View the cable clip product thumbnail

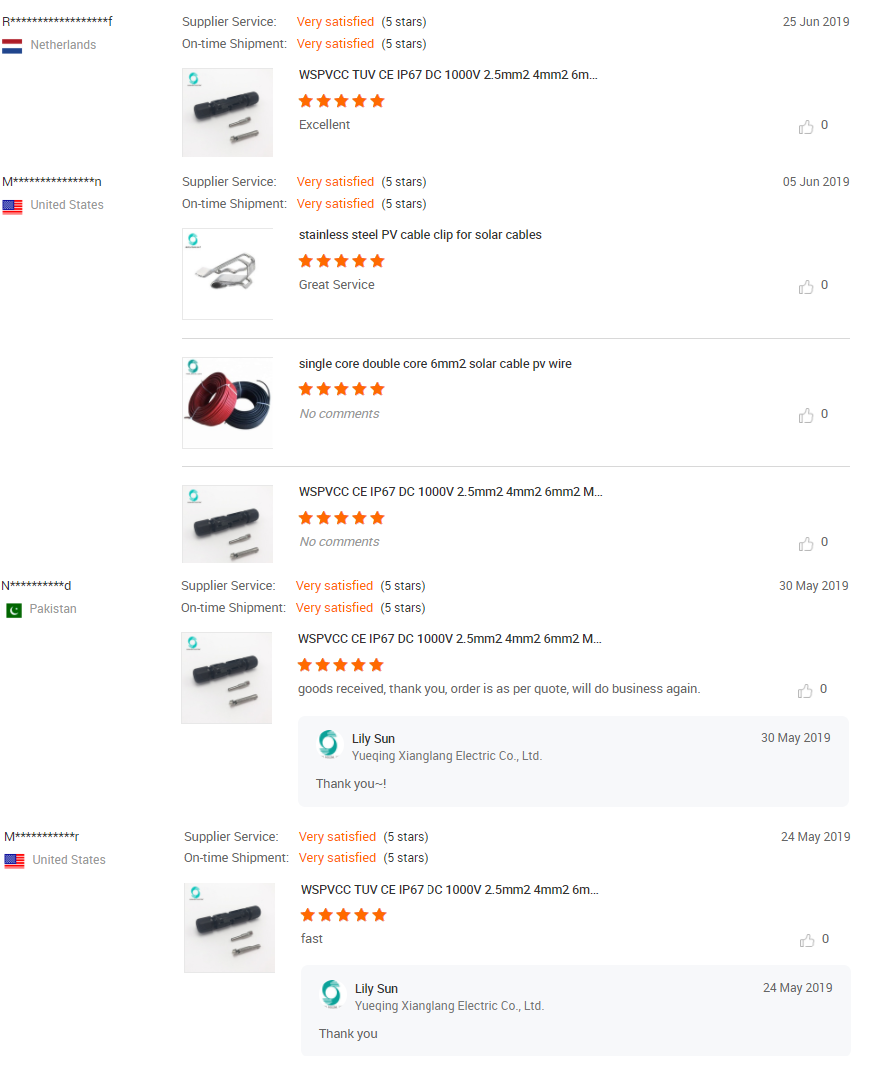pyautogui.click(x=227, y=274)
